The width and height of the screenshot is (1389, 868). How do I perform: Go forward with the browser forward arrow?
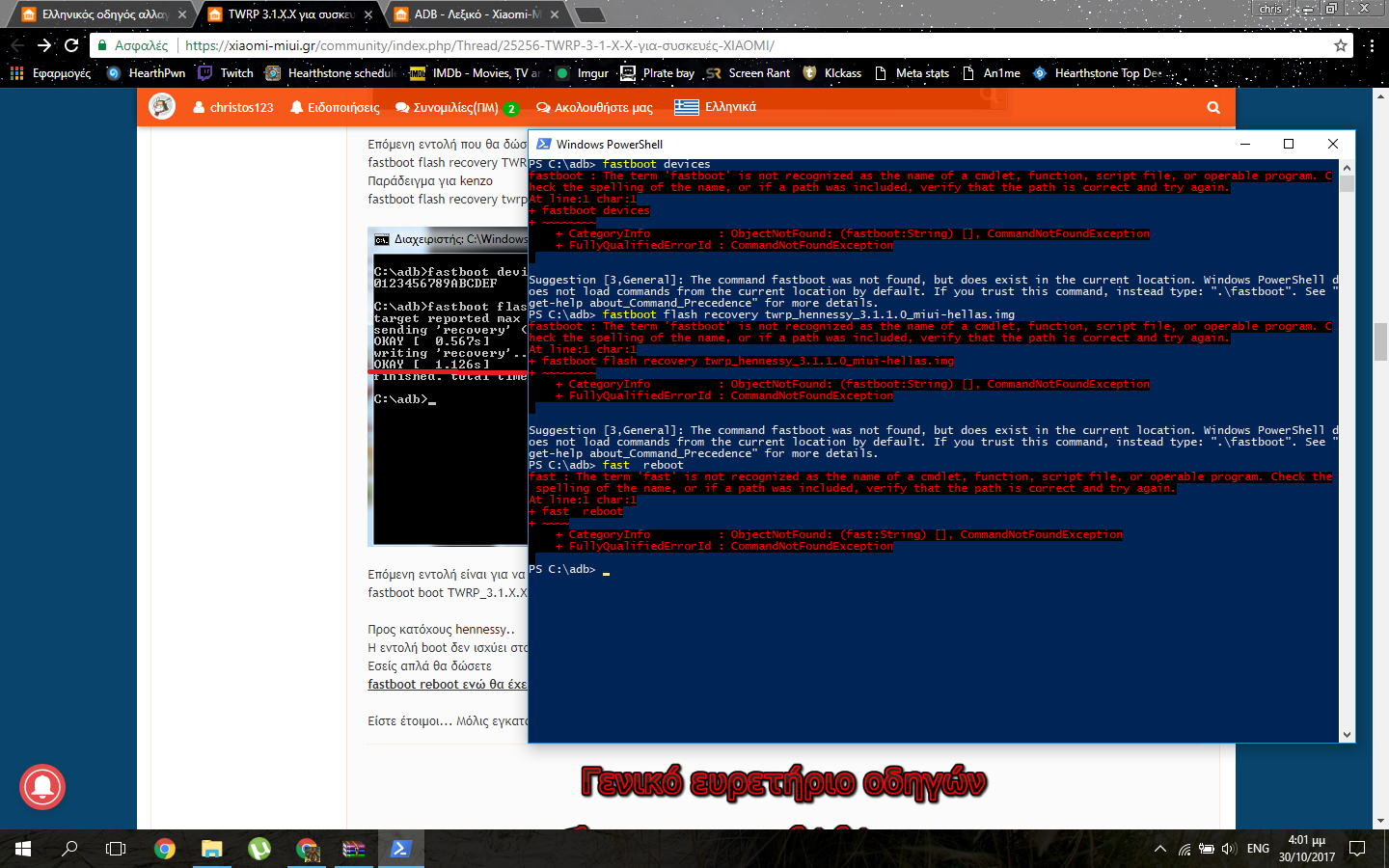click(x=44, y=45)
